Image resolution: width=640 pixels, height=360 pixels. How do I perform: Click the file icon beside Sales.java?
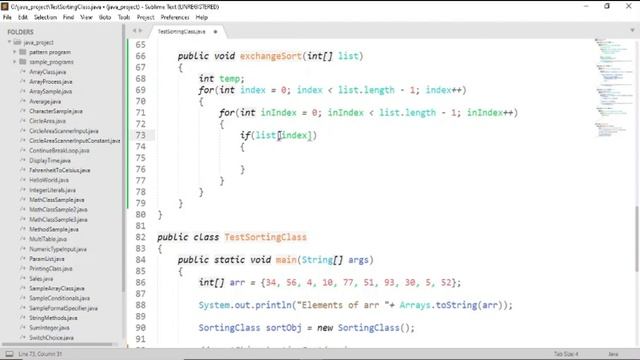(x=23, y=279)
